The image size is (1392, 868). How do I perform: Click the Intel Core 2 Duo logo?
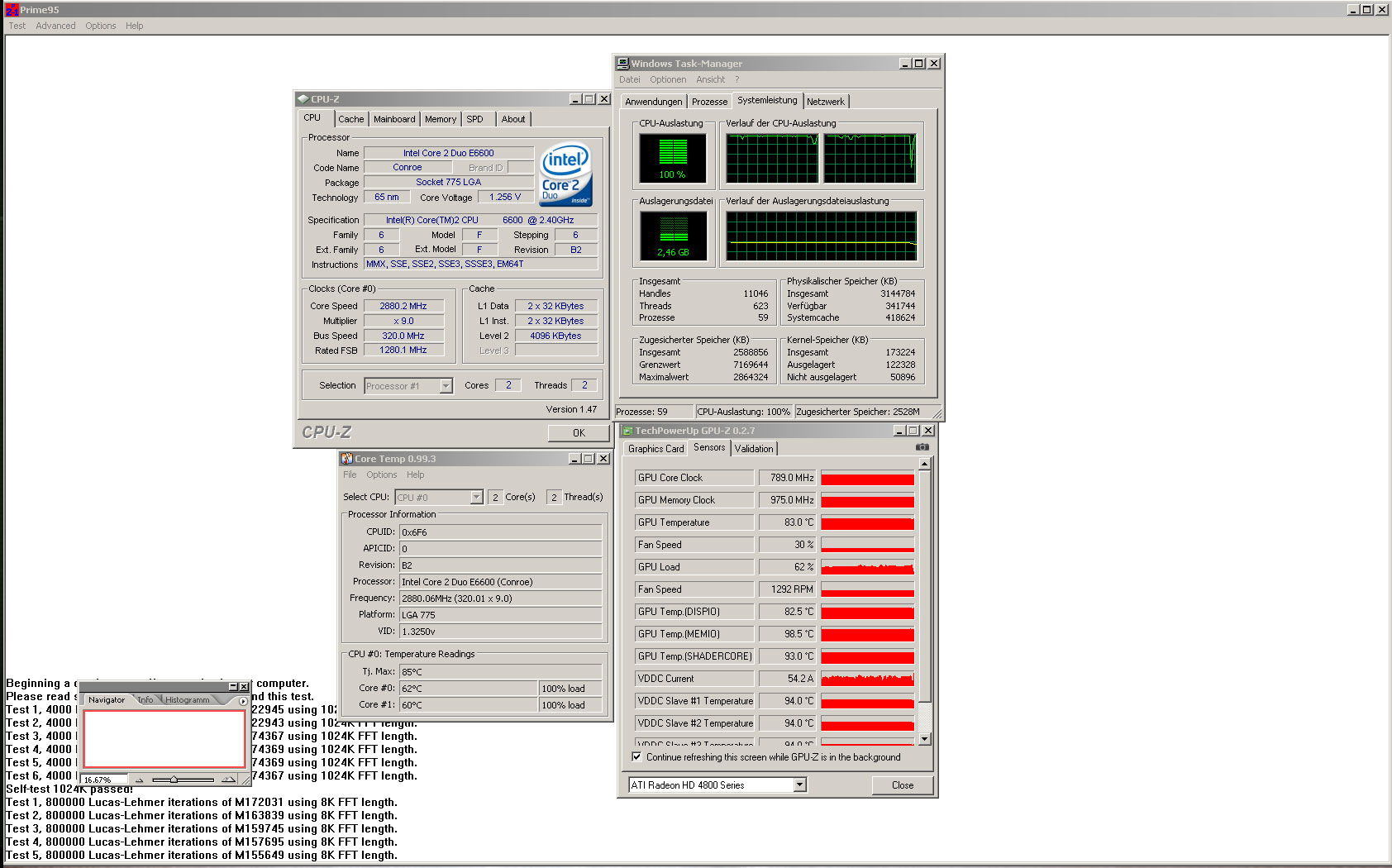pyautogui.click(x=565, y=174)
